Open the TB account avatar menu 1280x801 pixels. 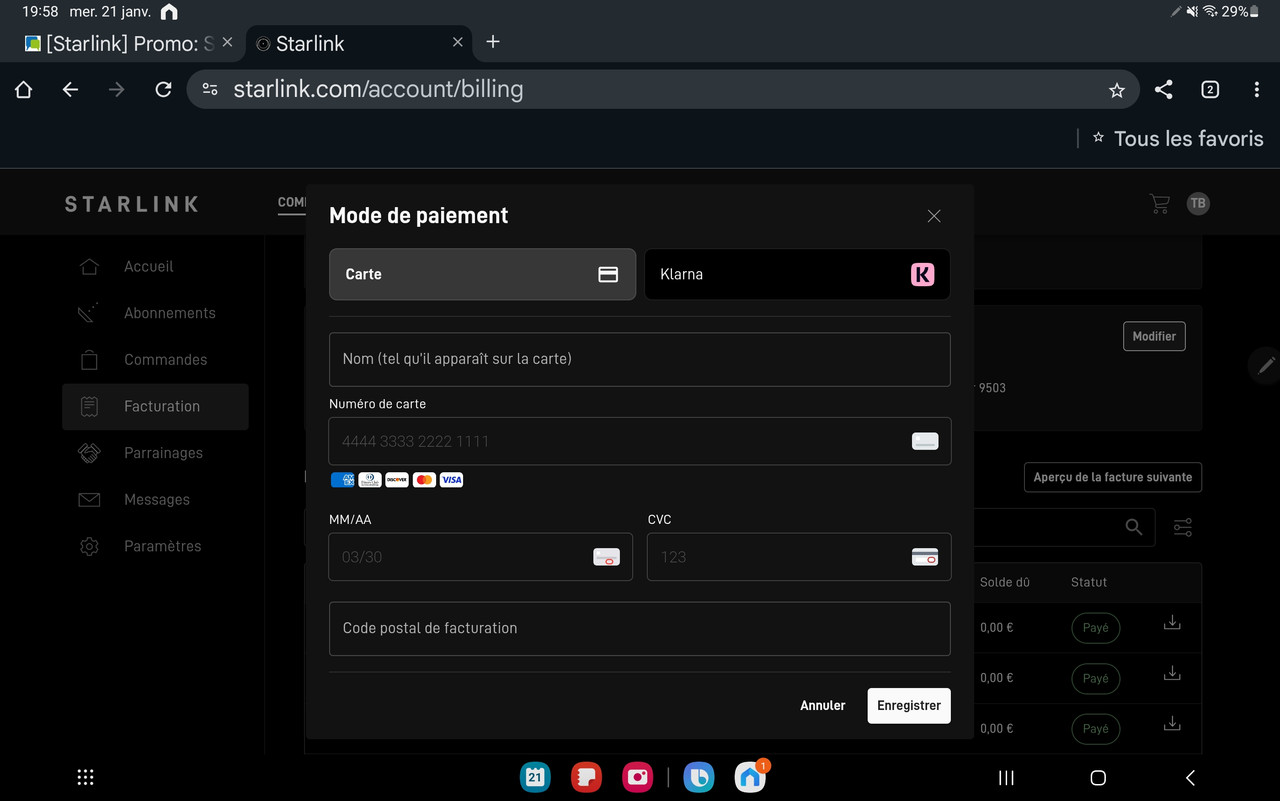click(1197, 202)
